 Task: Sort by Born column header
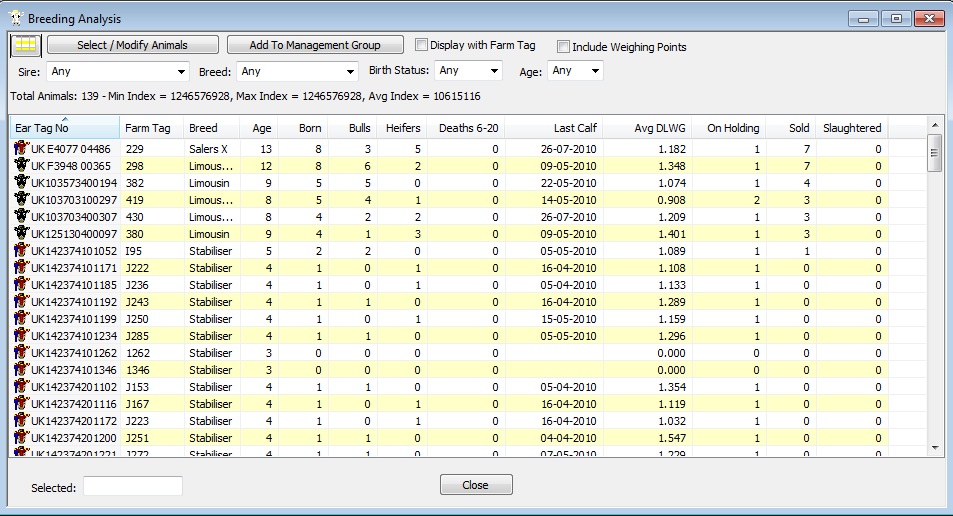(x=304, y=128)
